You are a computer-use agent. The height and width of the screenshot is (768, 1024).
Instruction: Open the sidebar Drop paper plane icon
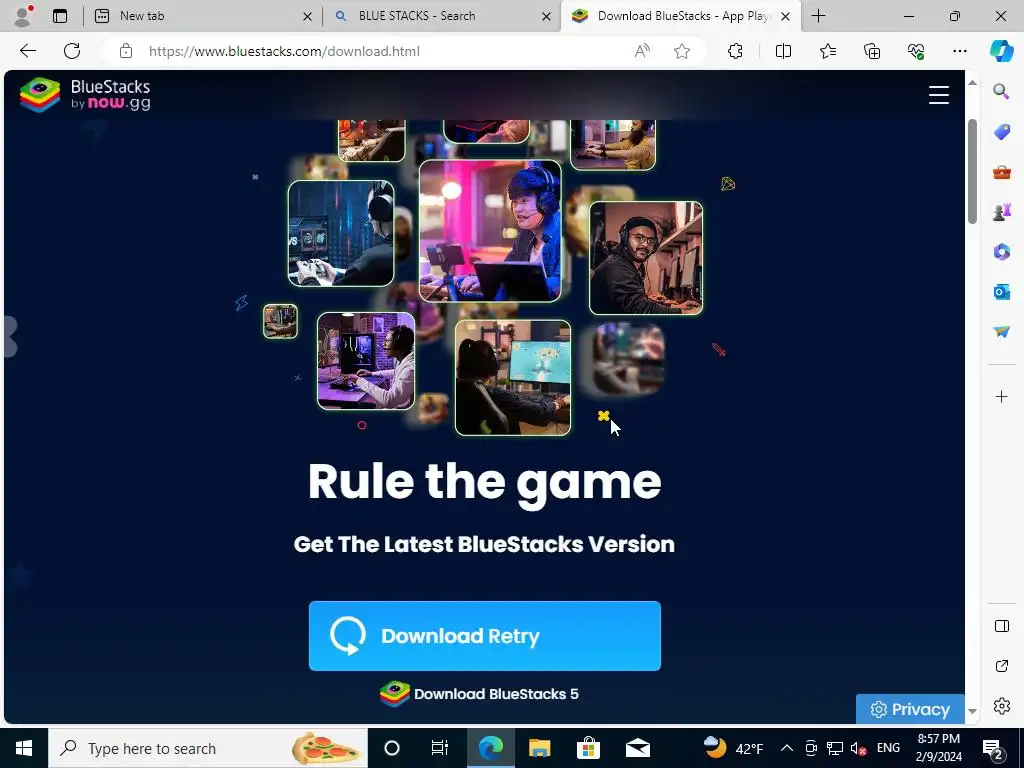point(1001,332)
